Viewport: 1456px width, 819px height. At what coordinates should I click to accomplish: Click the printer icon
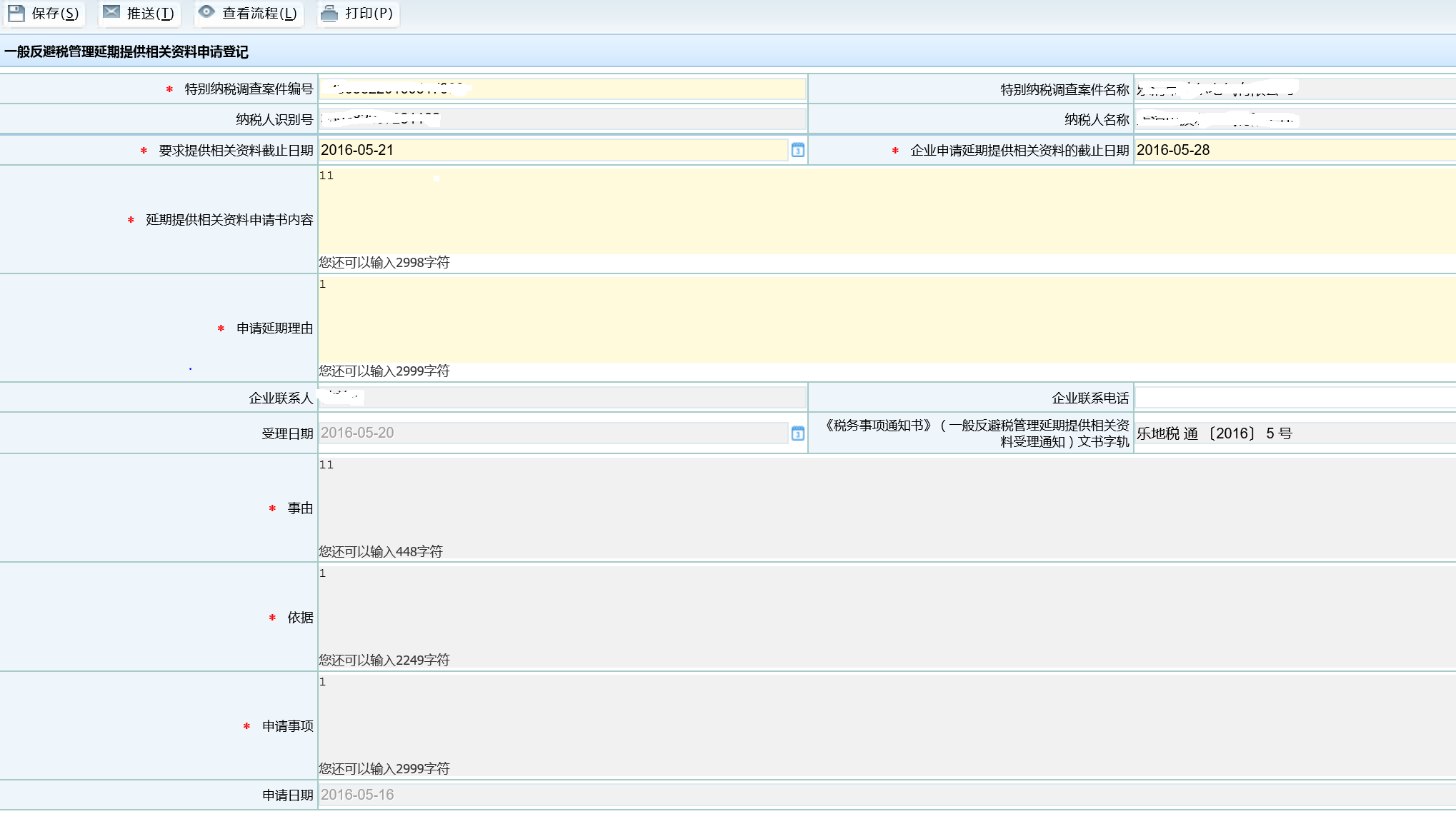coord(329,13)
